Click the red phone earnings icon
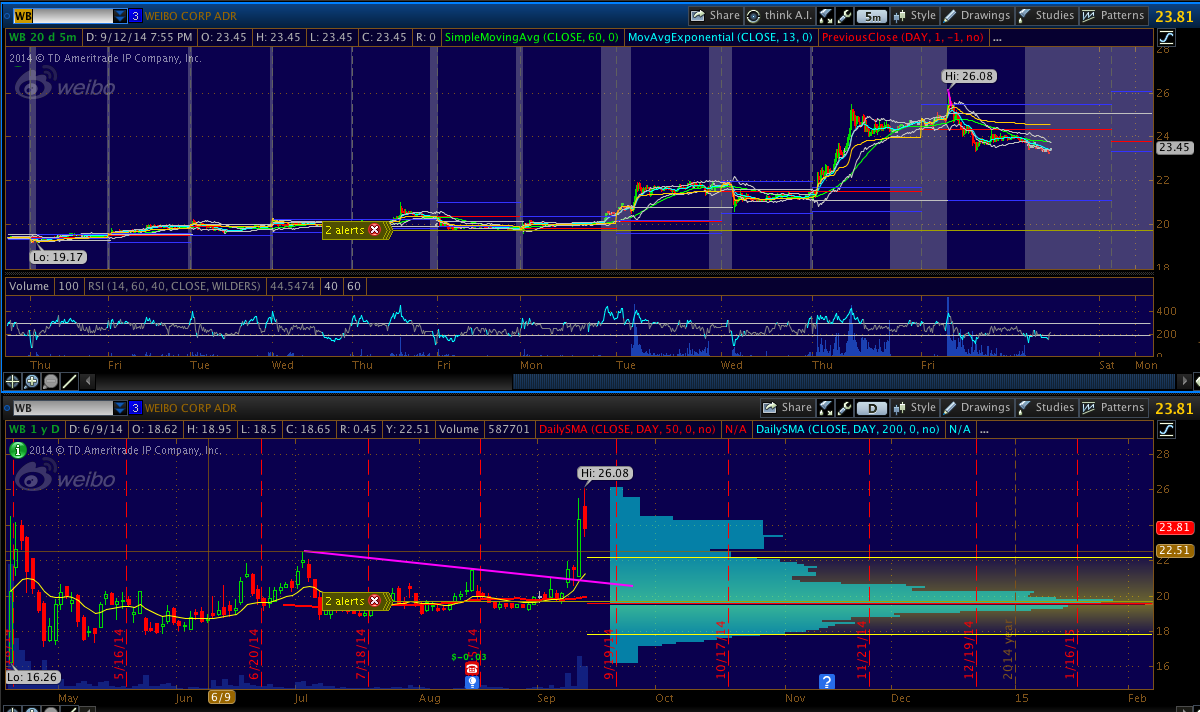Viewport: 1200px width, 712px height. tap(472, 667)
